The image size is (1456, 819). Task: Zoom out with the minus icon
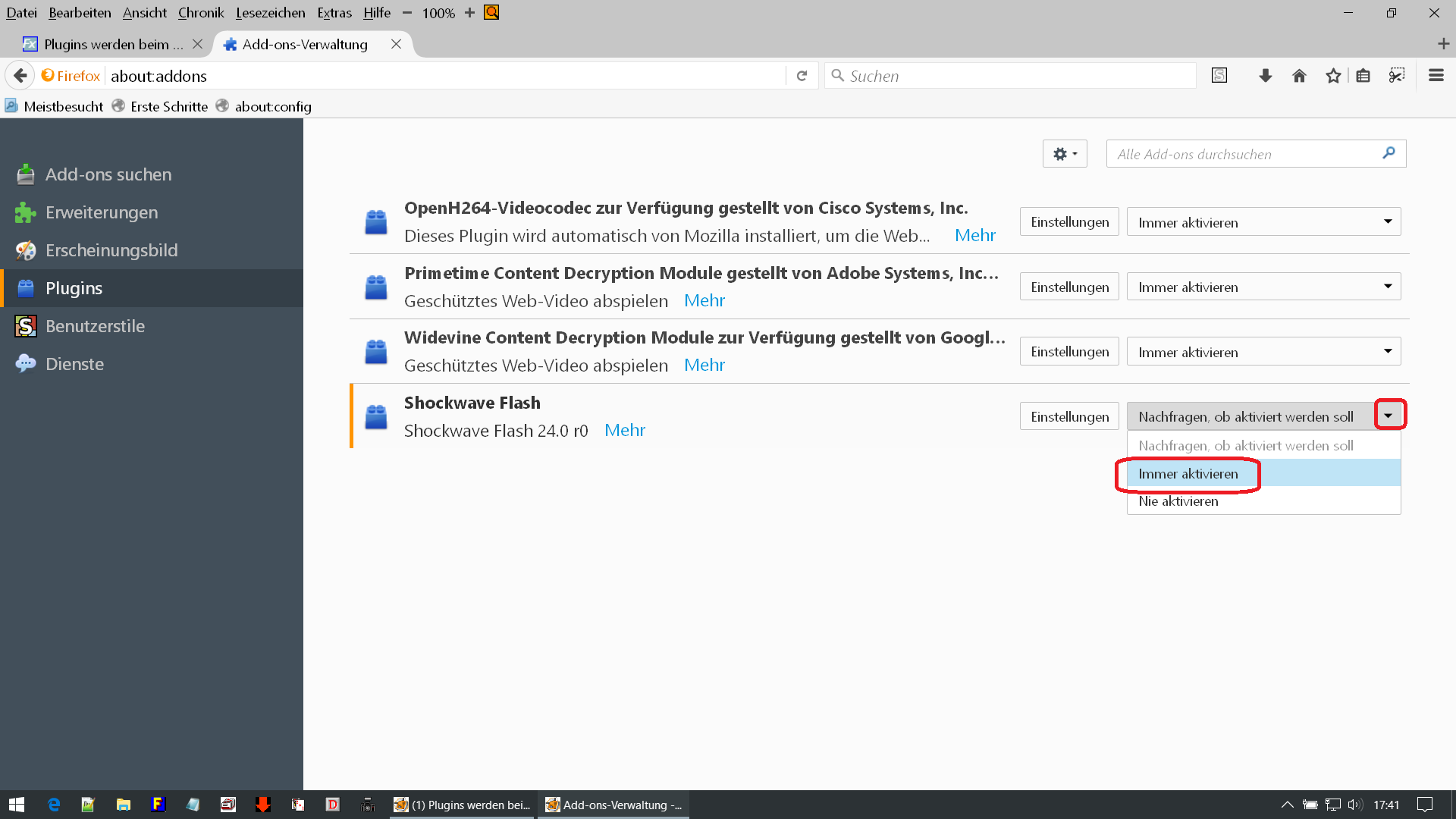[407, 13]
